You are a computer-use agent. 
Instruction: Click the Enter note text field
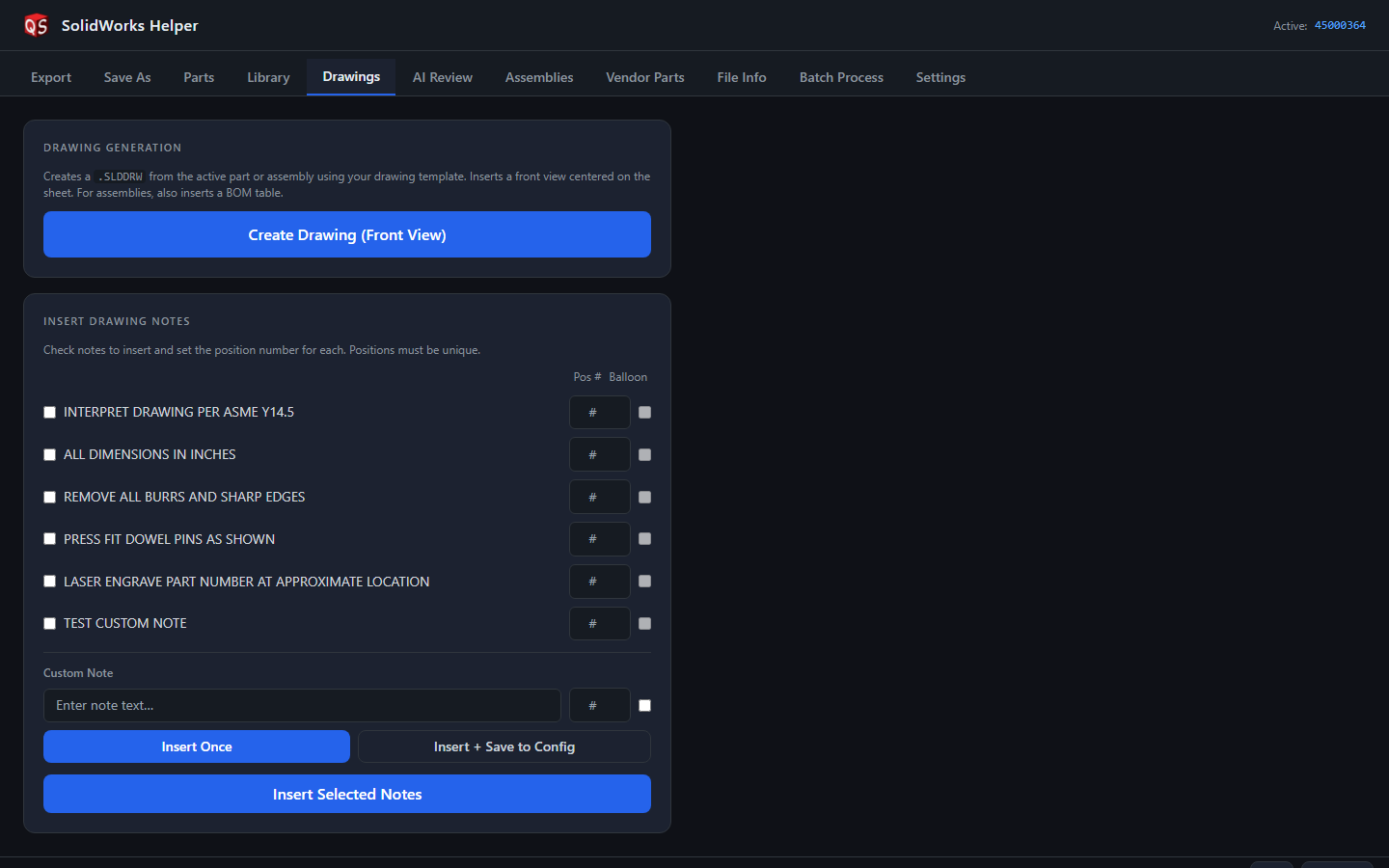pyautogui.click(x=302, y=705)
